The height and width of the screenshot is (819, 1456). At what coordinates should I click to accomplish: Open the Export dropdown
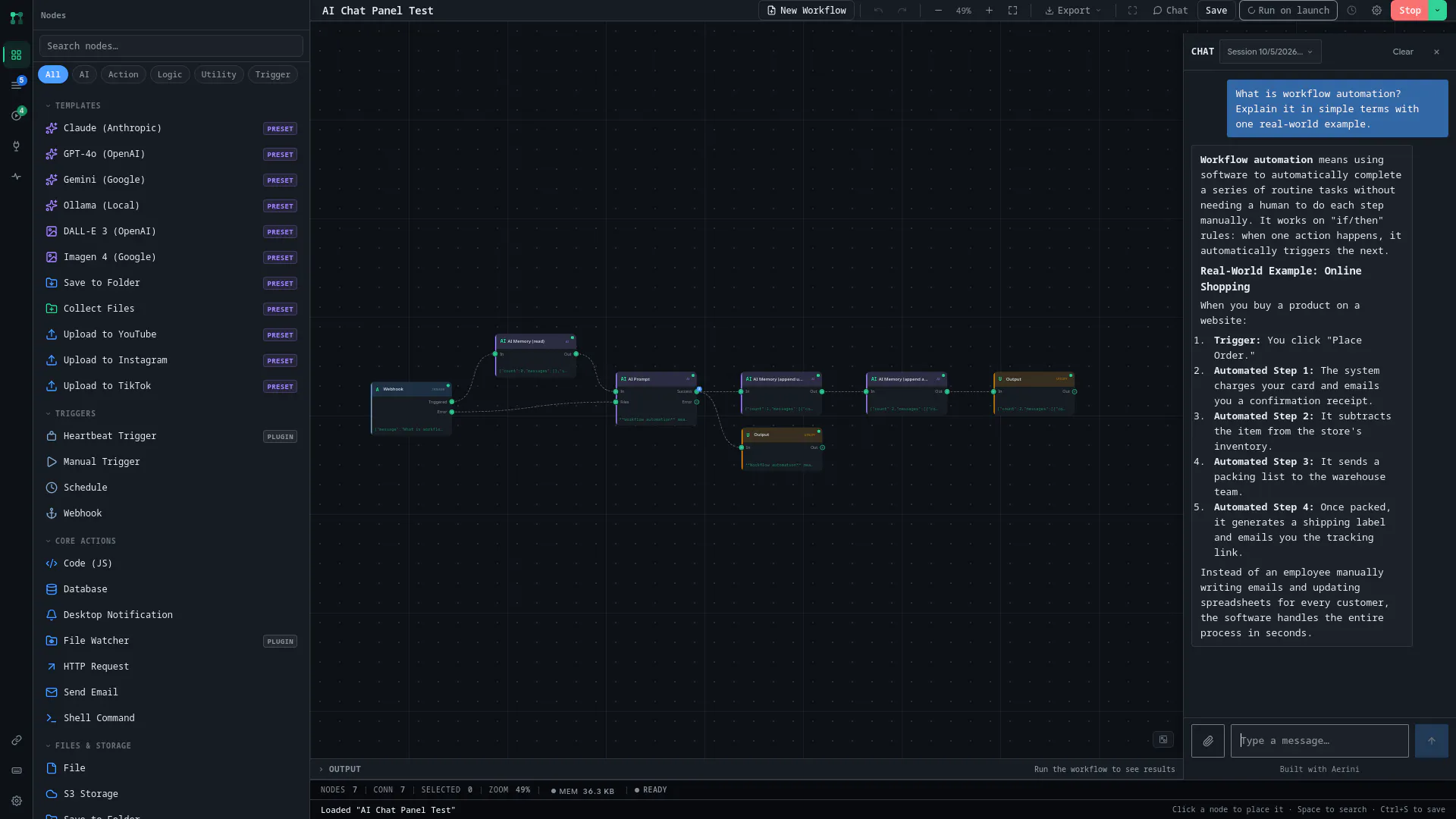pos(1072,11)
